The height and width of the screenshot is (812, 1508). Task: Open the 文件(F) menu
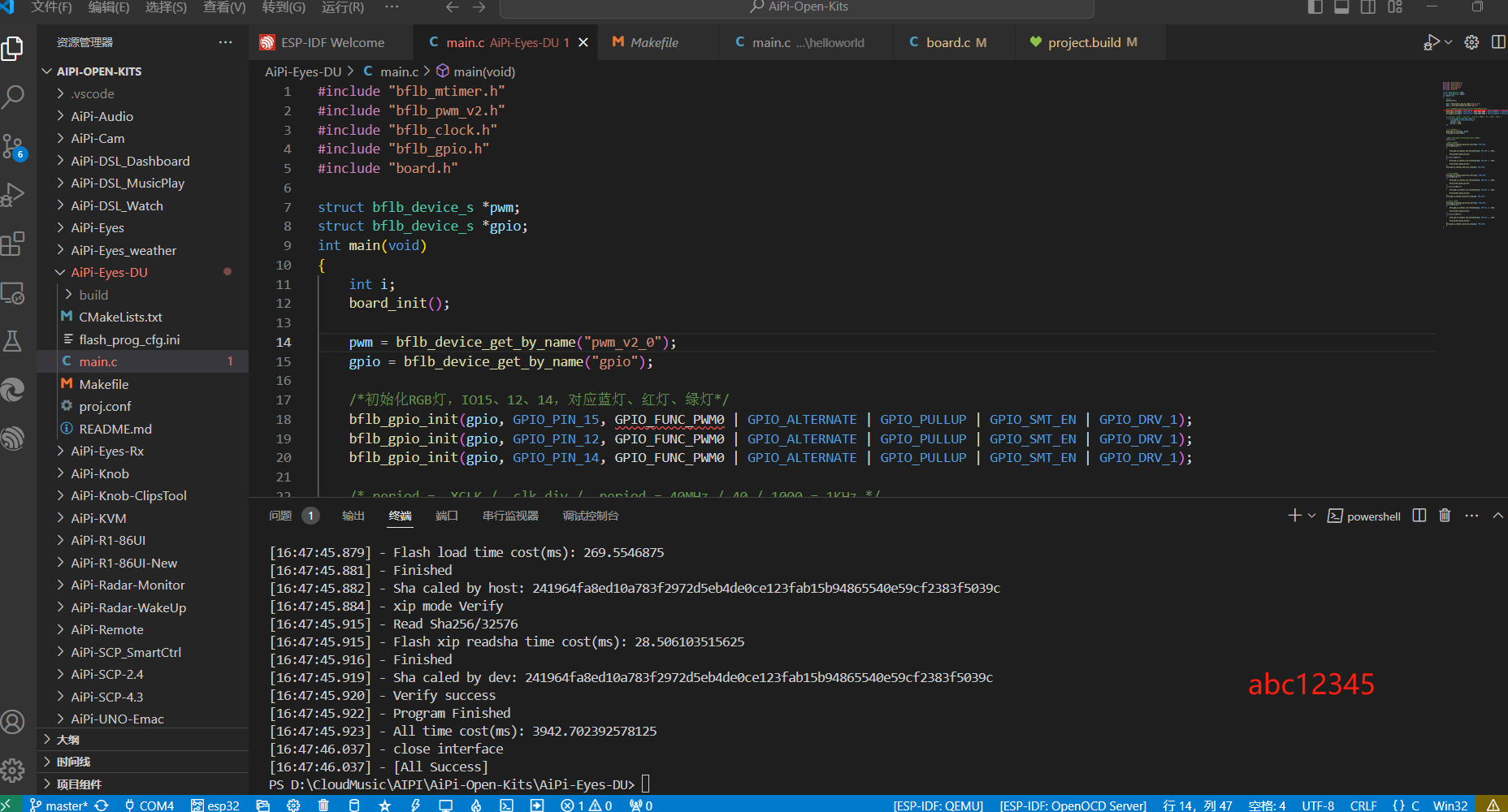[51, 7]
